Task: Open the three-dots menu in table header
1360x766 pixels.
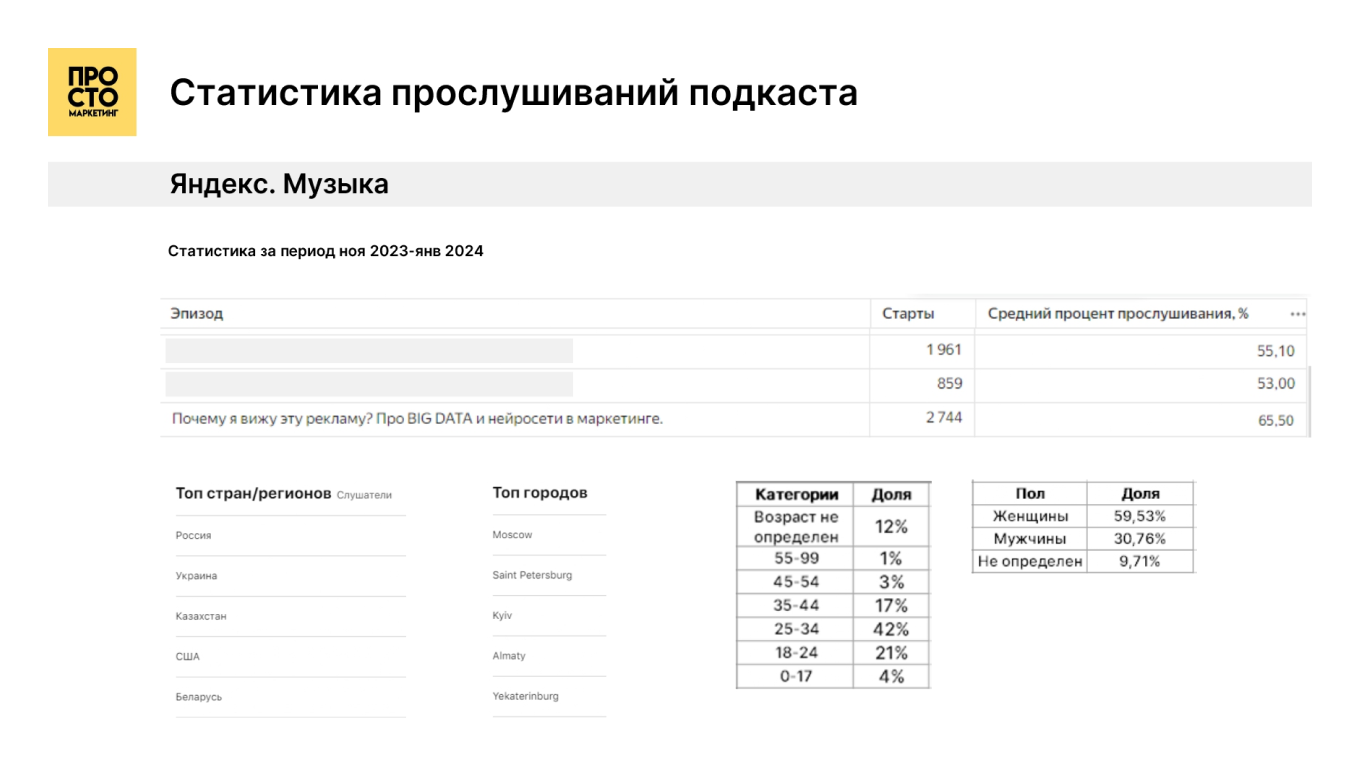Action: click(1298, 314)
